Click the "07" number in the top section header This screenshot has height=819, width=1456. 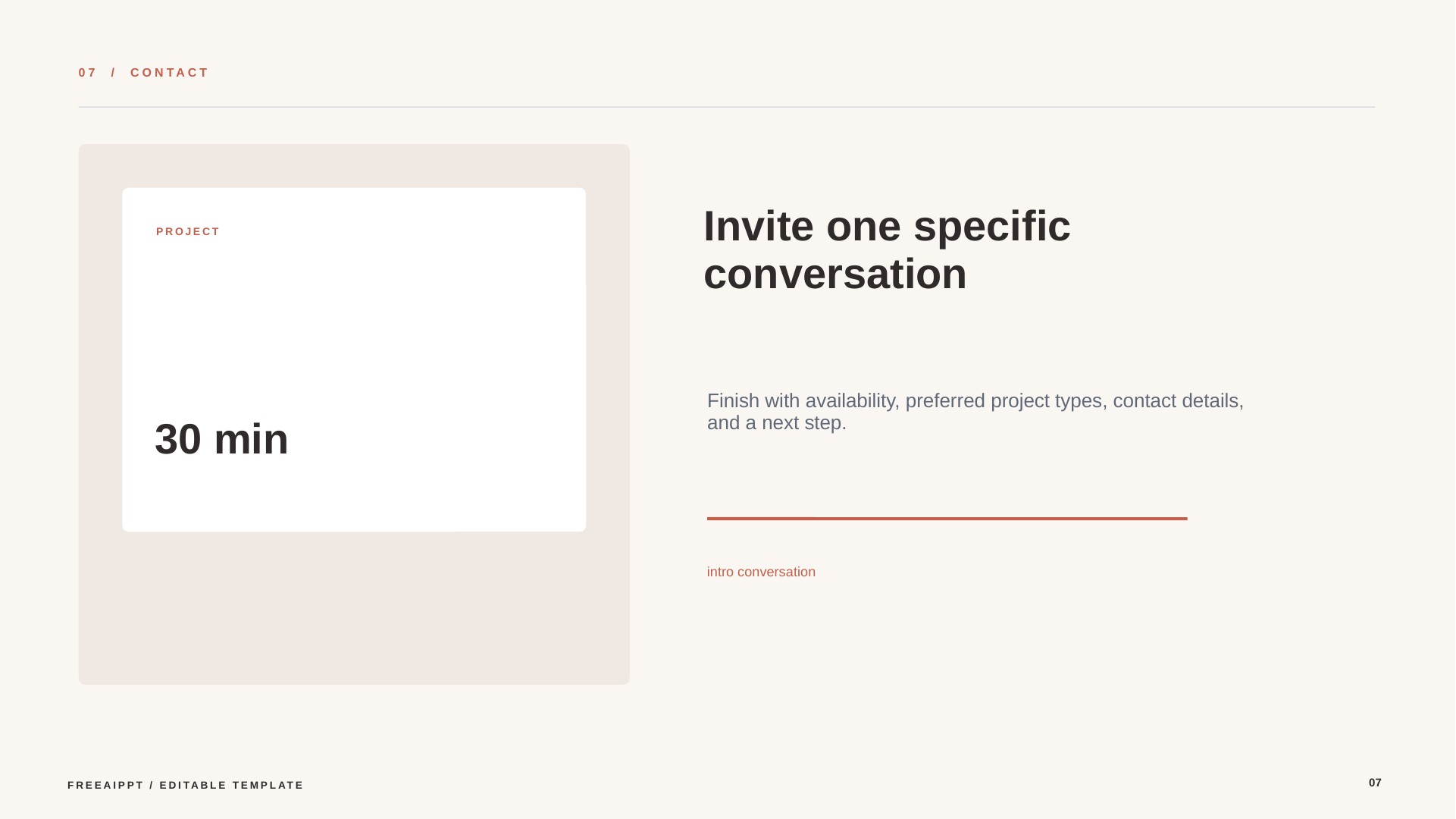[x=88, y=73]
